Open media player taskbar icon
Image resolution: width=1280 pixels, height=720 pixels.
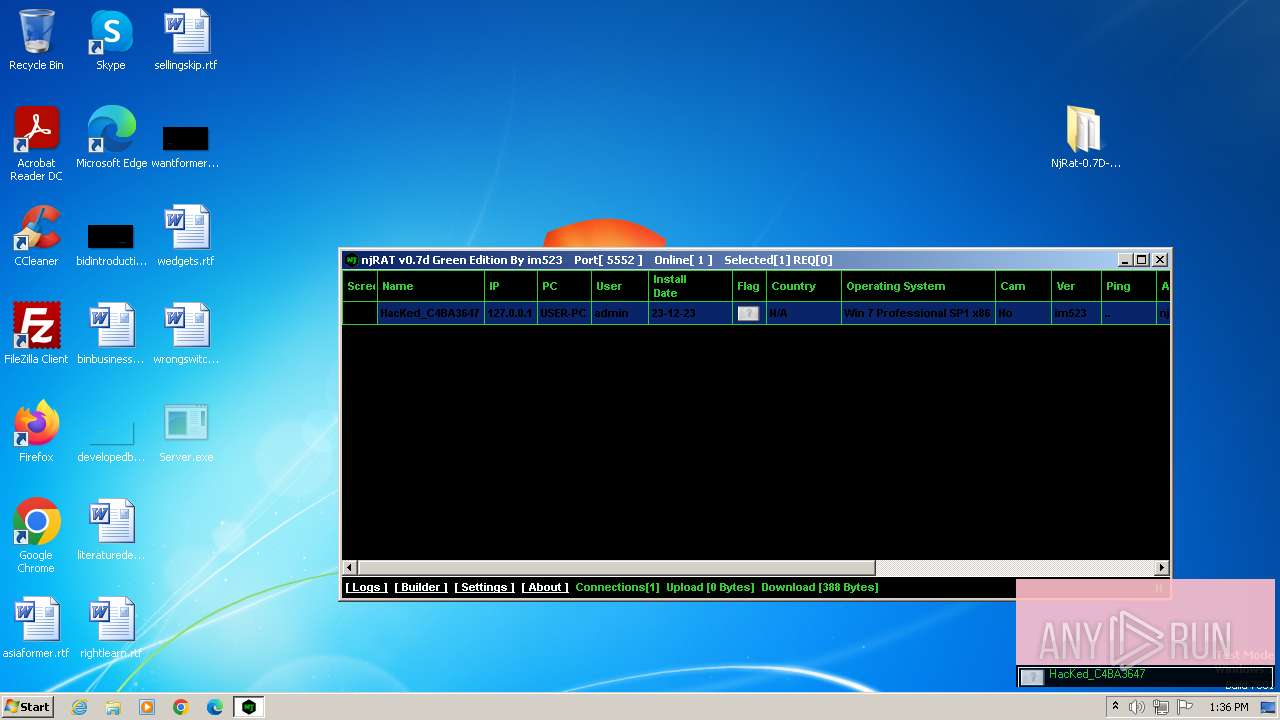click(x=147, y=707)
